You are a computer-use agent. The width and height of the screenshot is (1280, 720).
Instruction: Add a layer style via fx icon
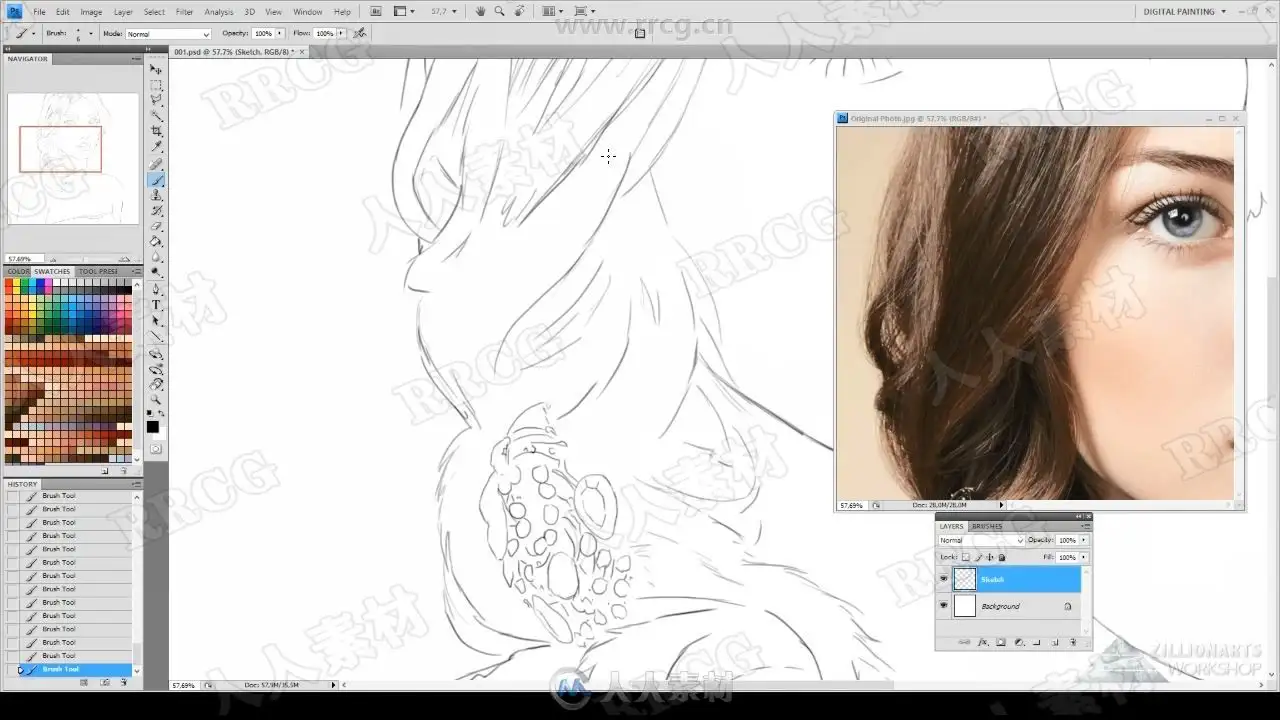983,642
